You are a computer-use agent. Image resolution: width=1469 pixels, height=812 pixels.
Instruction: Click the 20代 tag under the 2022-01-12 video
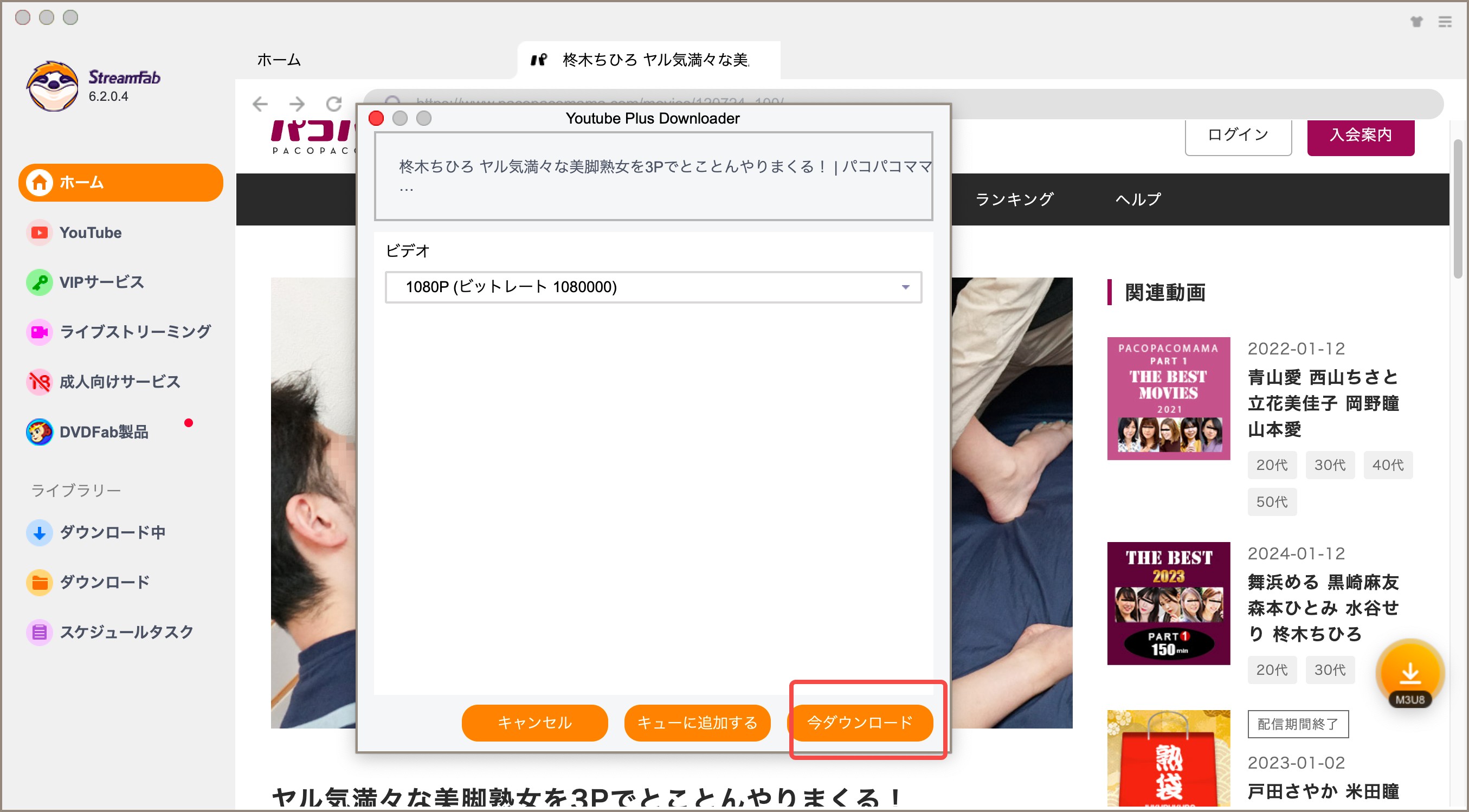pyautogui.click(x=1272, y=465)
